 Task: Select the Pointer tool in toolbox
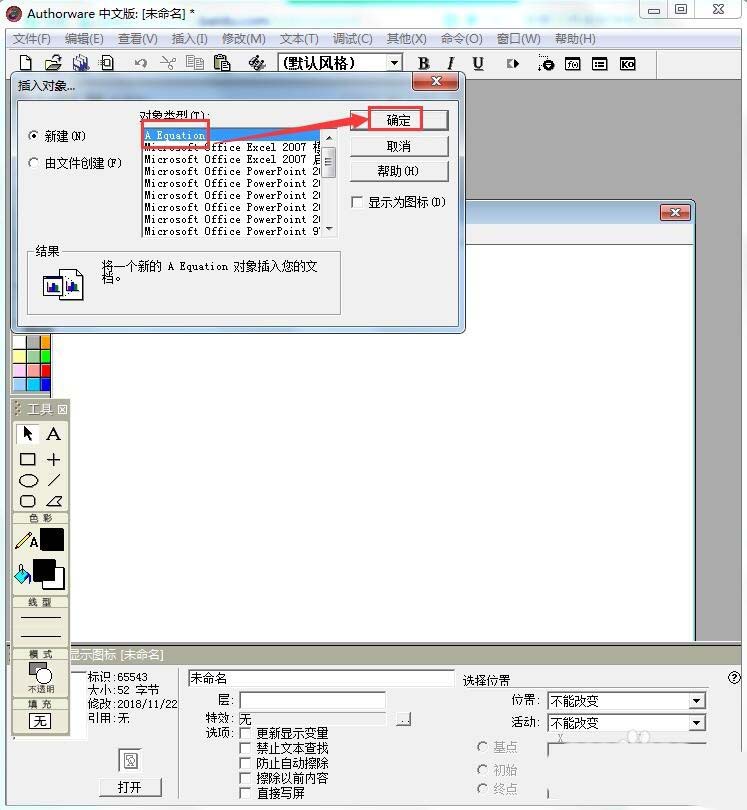(x=27, y=433)
